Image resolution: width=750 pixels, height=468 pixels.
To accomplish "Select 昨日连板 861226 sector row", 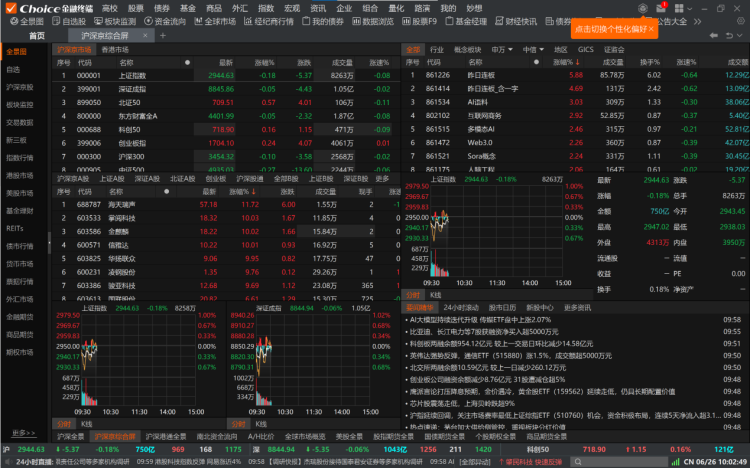I will 575,75.
